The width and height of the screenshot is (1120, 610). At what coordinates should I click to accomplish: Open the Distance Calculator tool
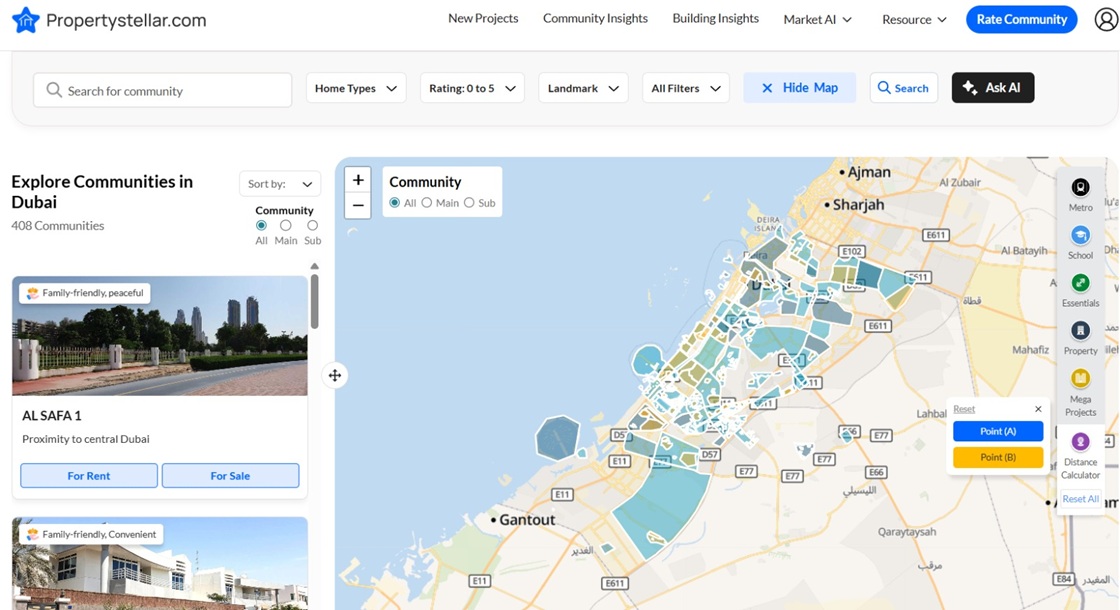point(1080,442)
